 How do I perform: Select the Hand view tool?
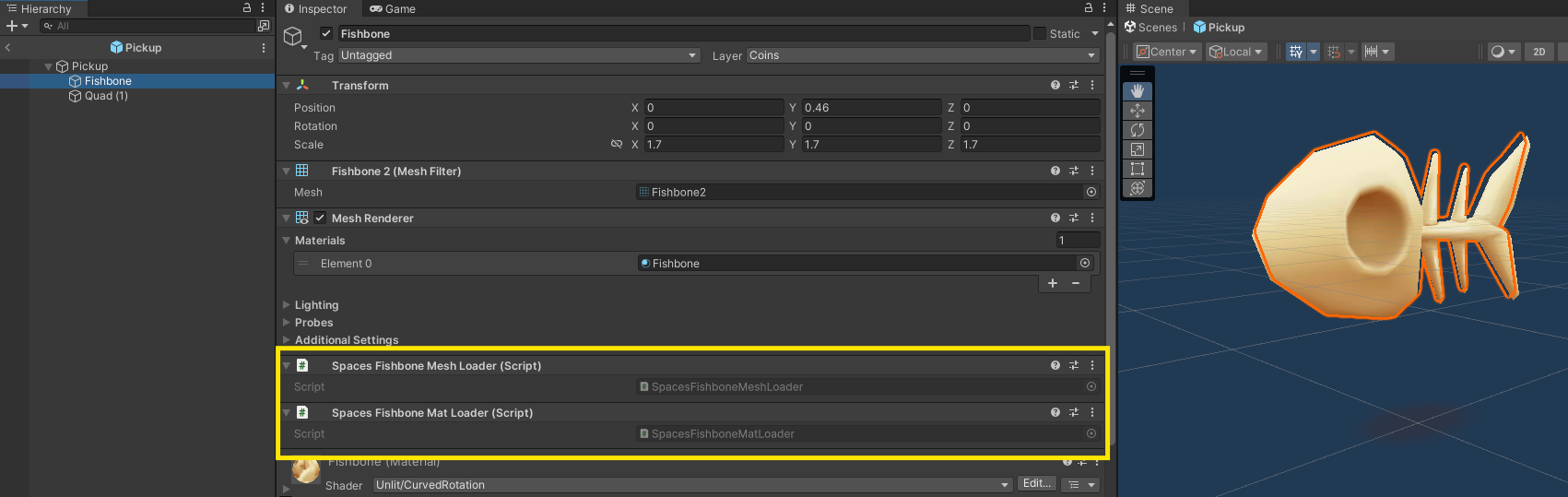point(1137,90)
